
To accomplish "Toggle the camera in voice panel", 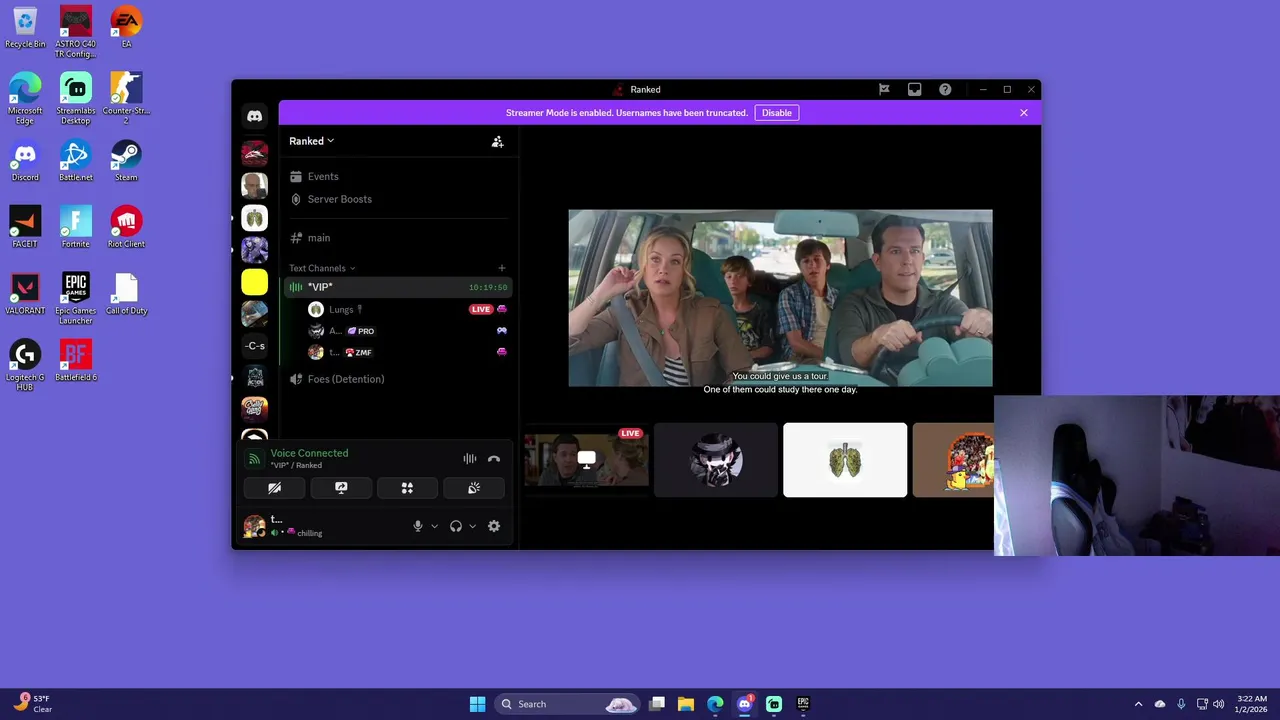I will pyautogui.click(x=275, y=488).
